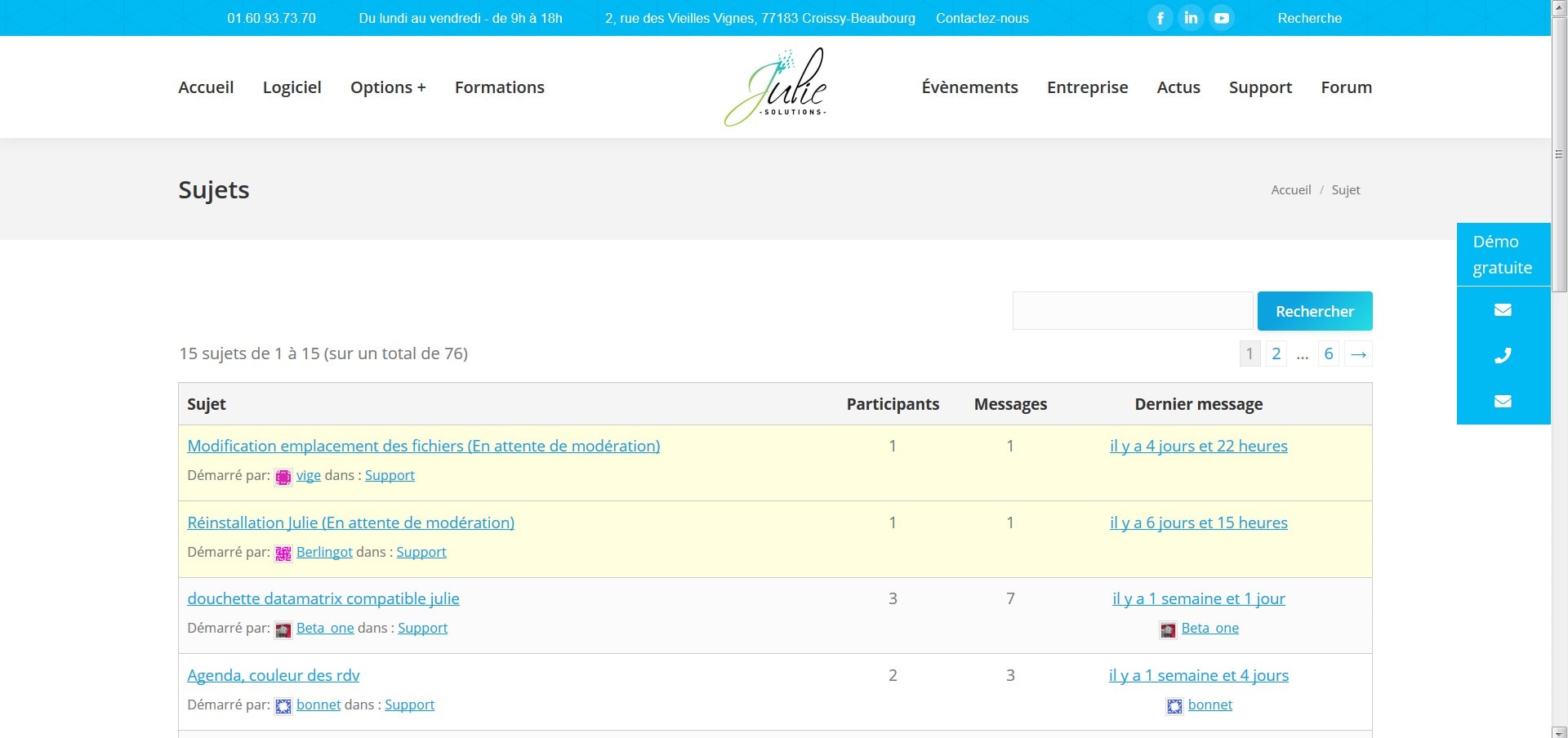
Task: Click the phone number 01.60.93.73.70
Action: click(272, 18)
